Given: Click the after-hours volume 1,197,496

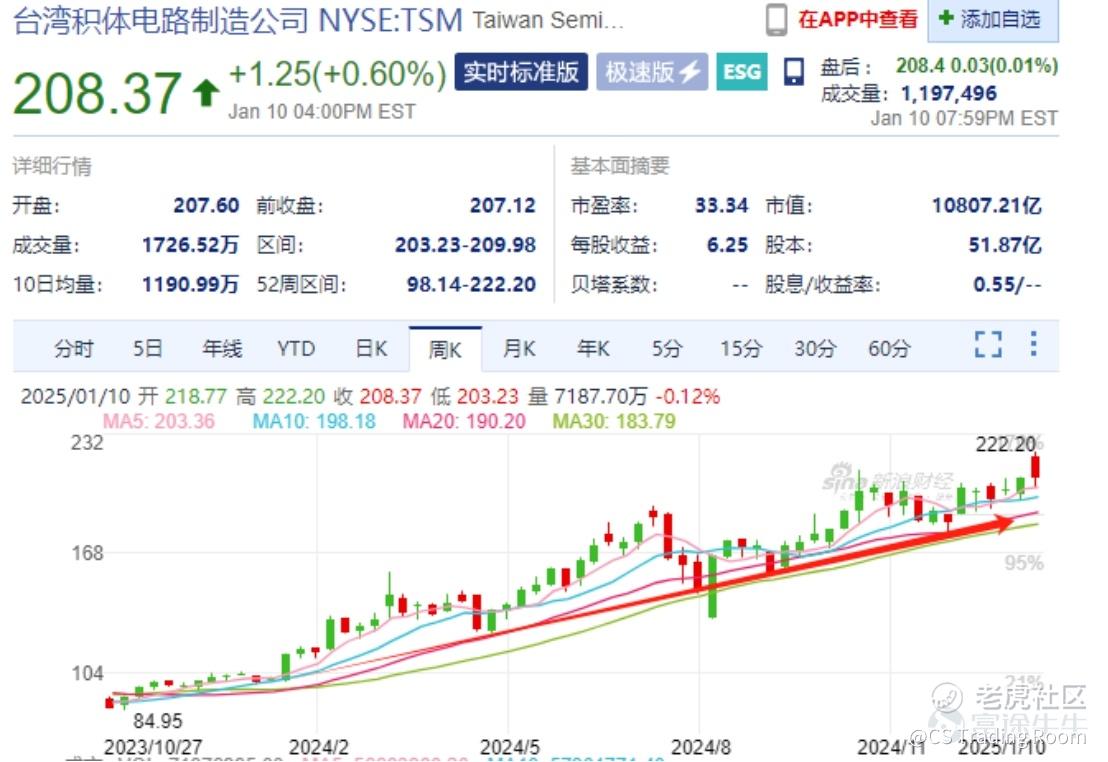Looking at the screenshot, I should pos(949,93).
